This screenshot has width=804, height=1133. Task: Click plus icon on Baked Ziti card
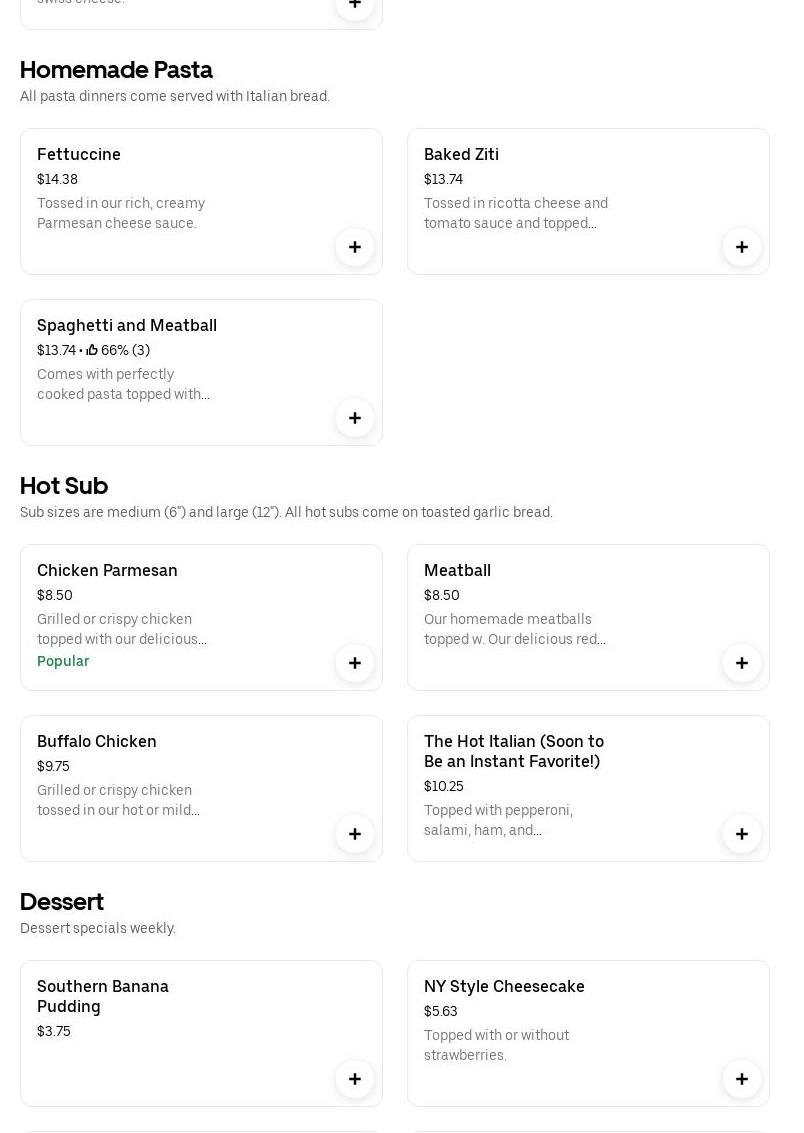(742, 247)
